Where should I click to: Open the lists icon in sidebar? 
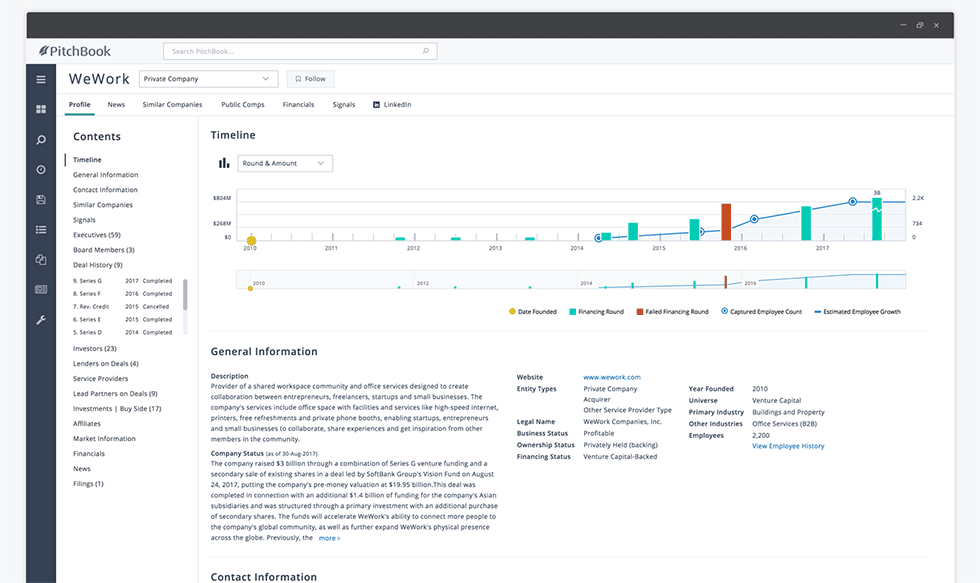[41, 229]
